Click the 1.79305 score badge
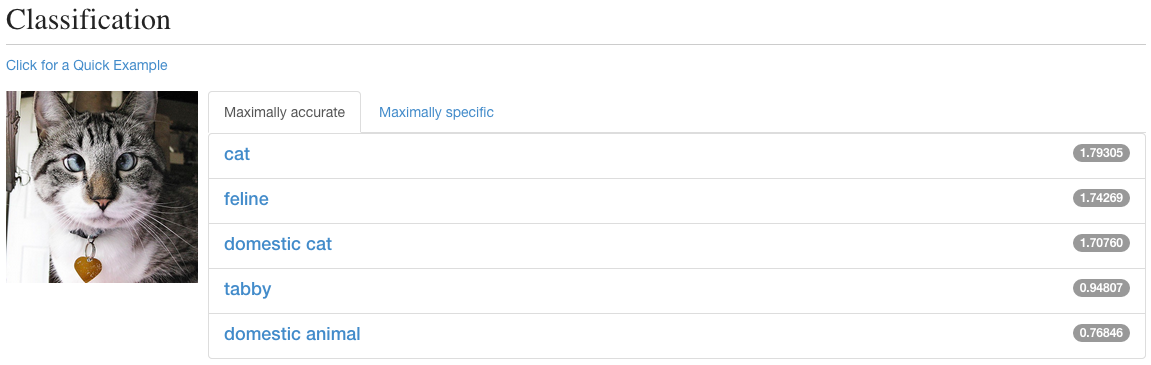Screen dimensions: 1151x365 pos(1101,153)
